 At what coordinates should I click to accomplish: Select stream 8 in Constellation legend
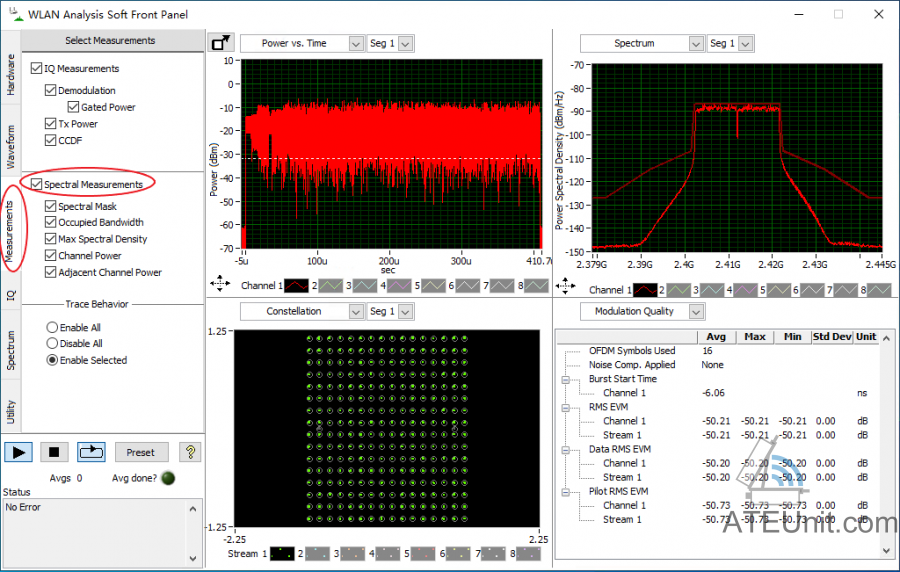click(528, 554)
